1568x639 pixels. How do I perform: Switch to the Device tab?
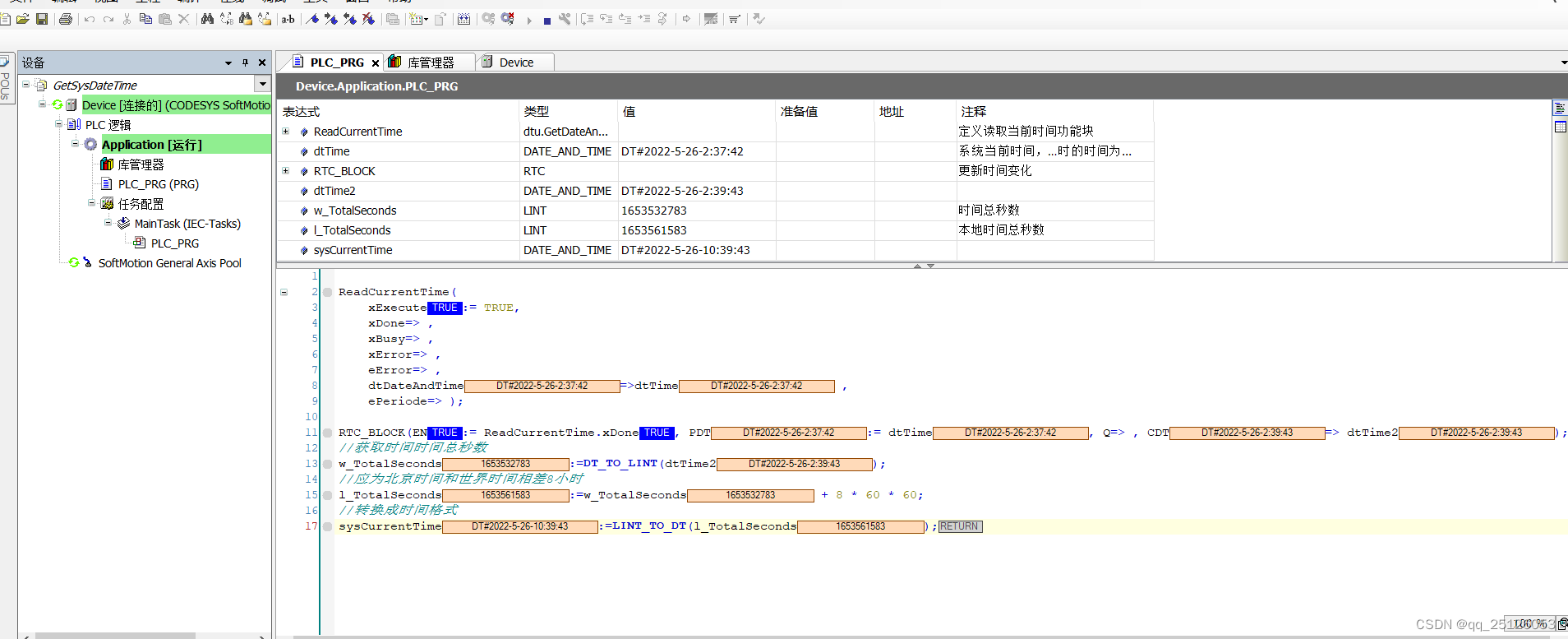516,63
